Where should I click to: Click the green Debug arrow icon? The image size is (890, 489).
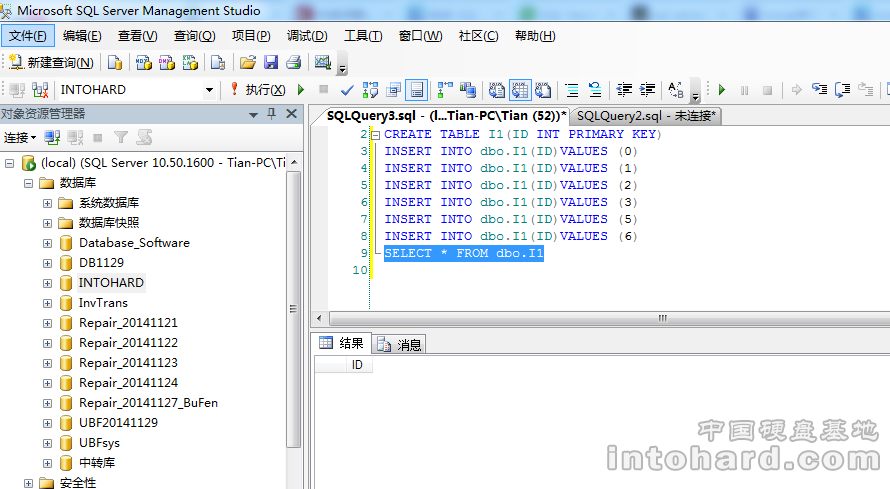tap(301, 89)
